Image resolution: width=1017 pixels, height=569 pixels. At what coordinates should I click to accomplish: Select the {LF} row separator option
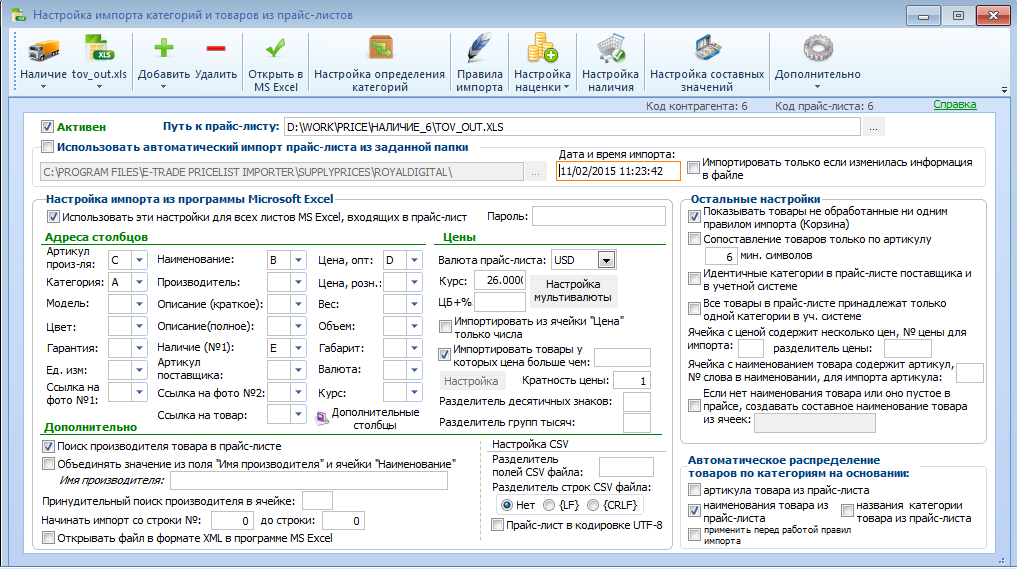point(549,505)
